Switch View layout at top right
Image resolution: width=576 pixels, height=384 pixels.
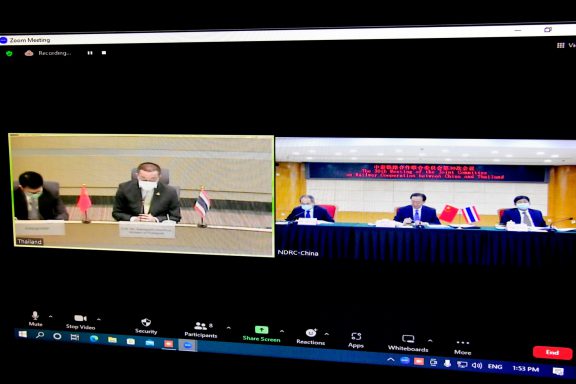[566, 45]
